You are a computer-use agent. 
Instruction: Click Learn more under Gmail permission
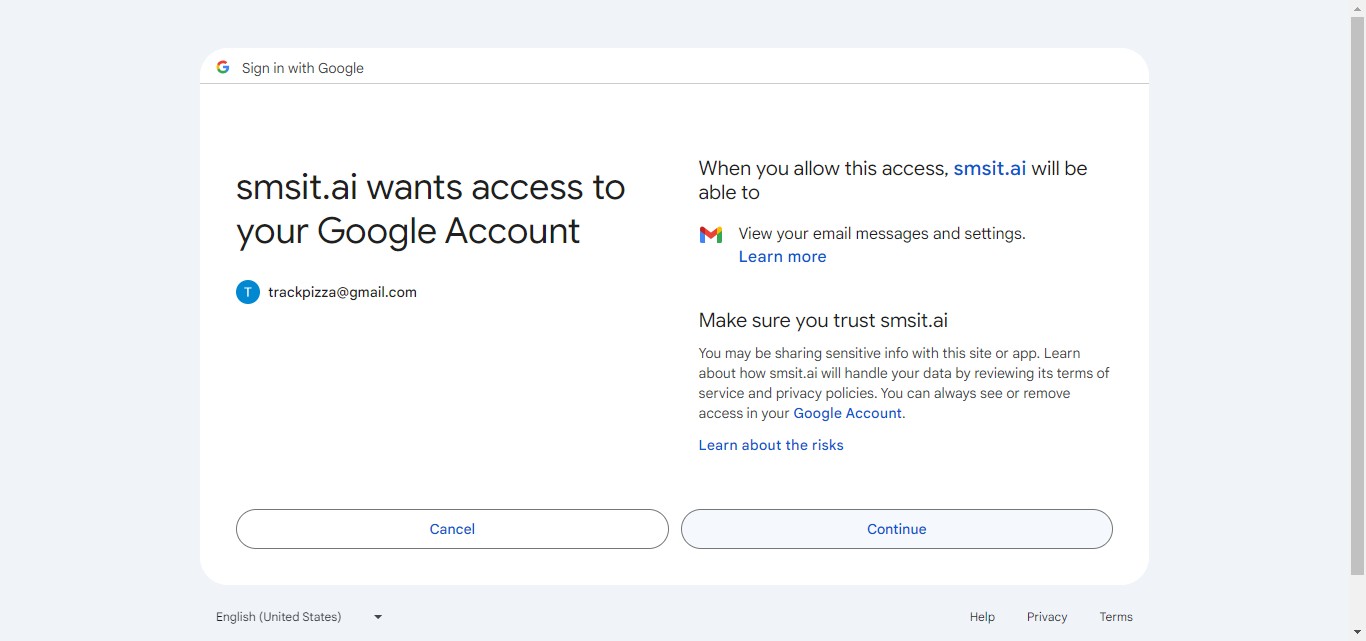pyautogui.click(x=782, y=256)
